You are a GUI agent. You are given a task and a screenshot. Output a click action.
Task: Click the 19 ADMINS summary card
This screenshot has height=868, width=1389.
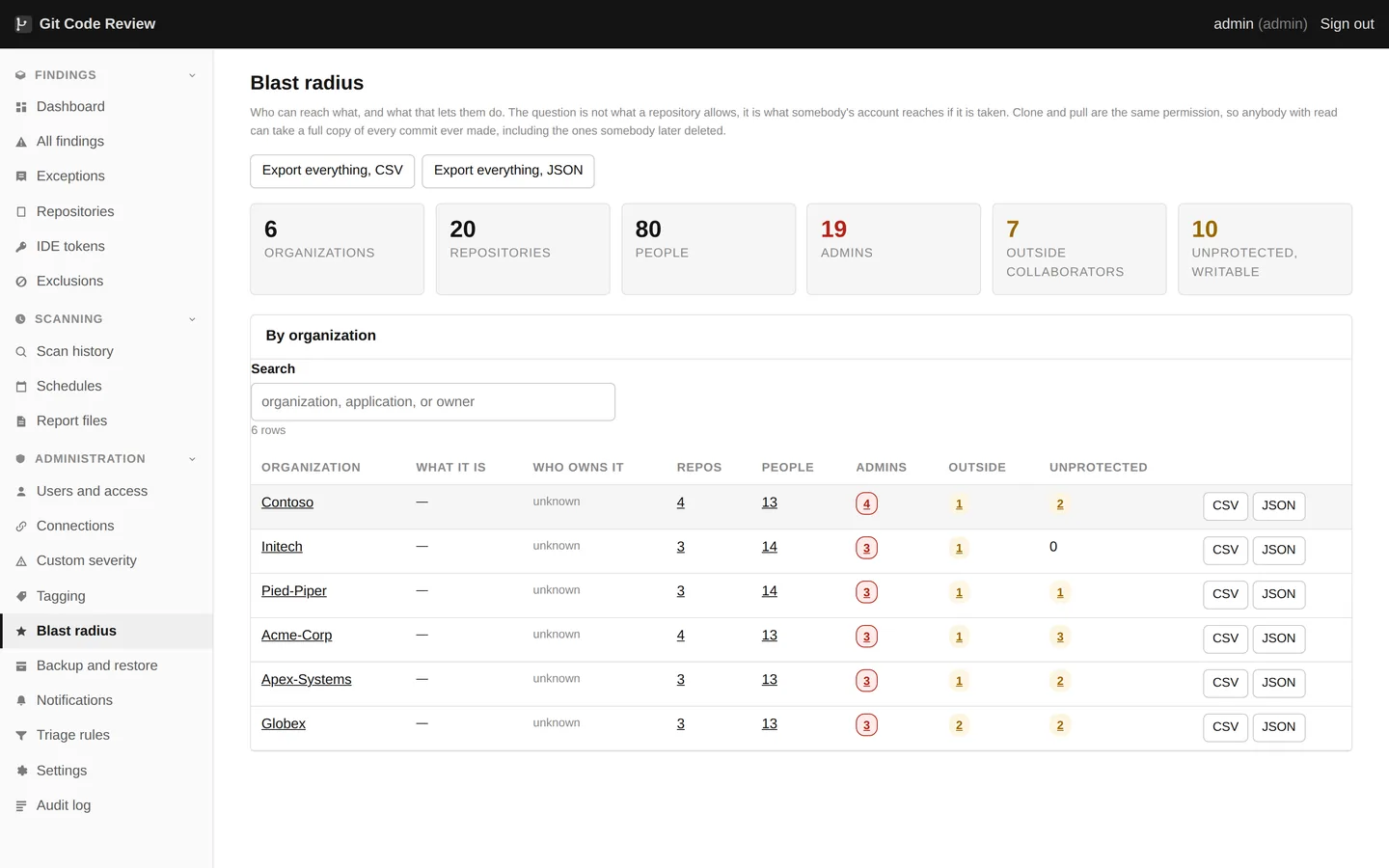click(x=893, y=249)
